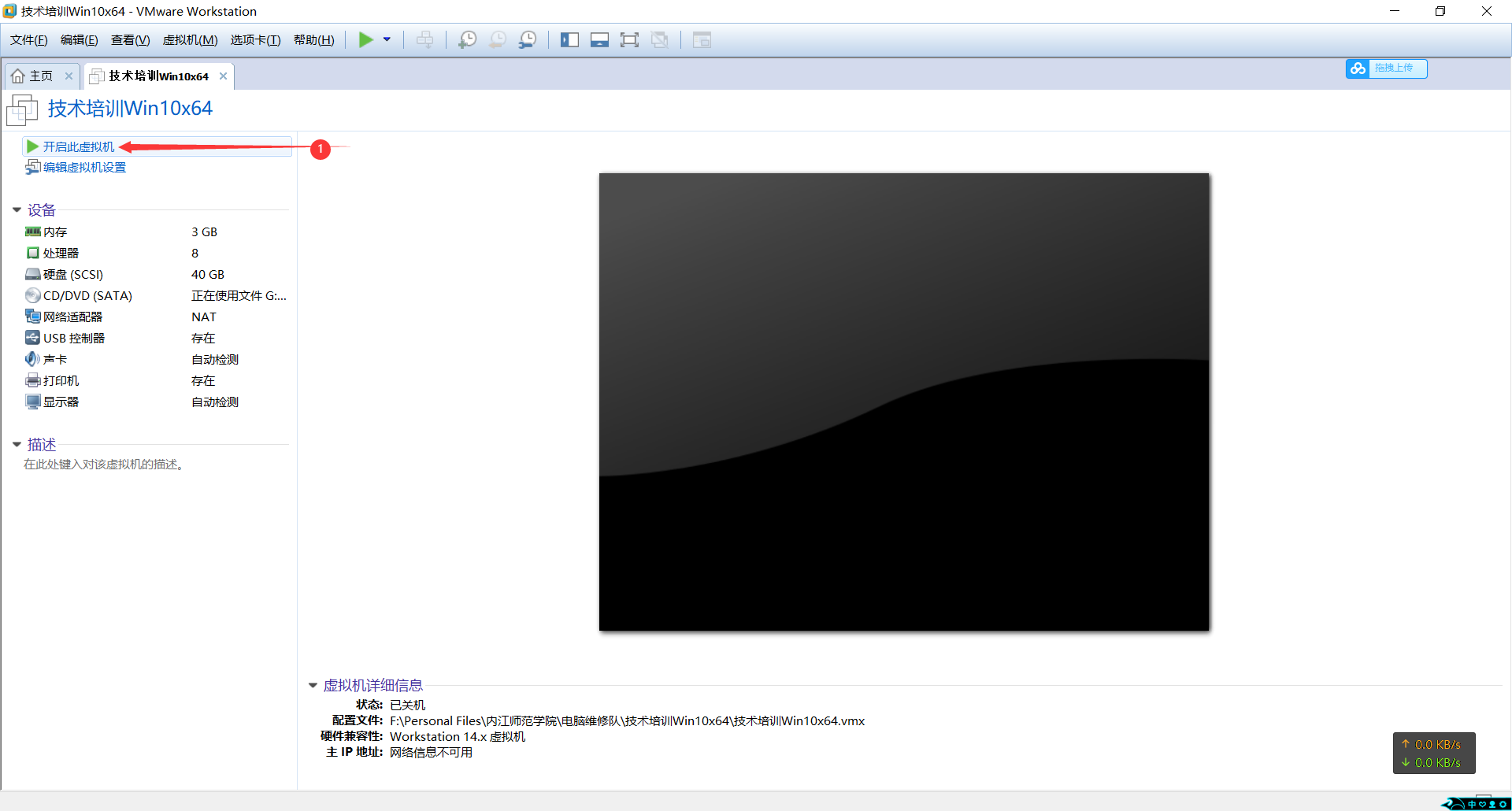
Task: Open the 查看(V) menu
Action: [x=130, y=40]
